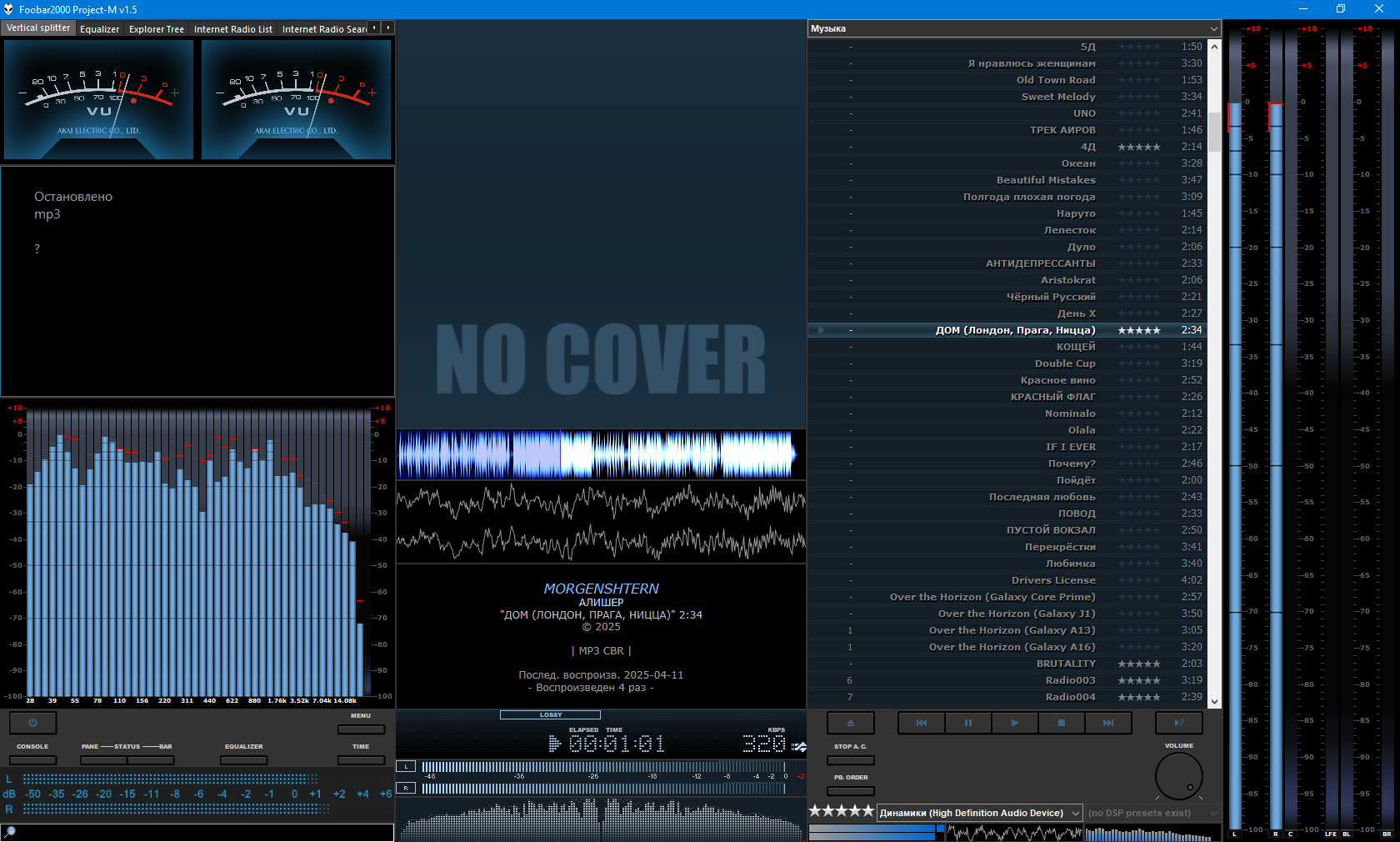This screenshot has height=842, width=1400.
Task: Click the stars for the Radio003 track
Action: pyautogui.click(x=1138, y=680)
